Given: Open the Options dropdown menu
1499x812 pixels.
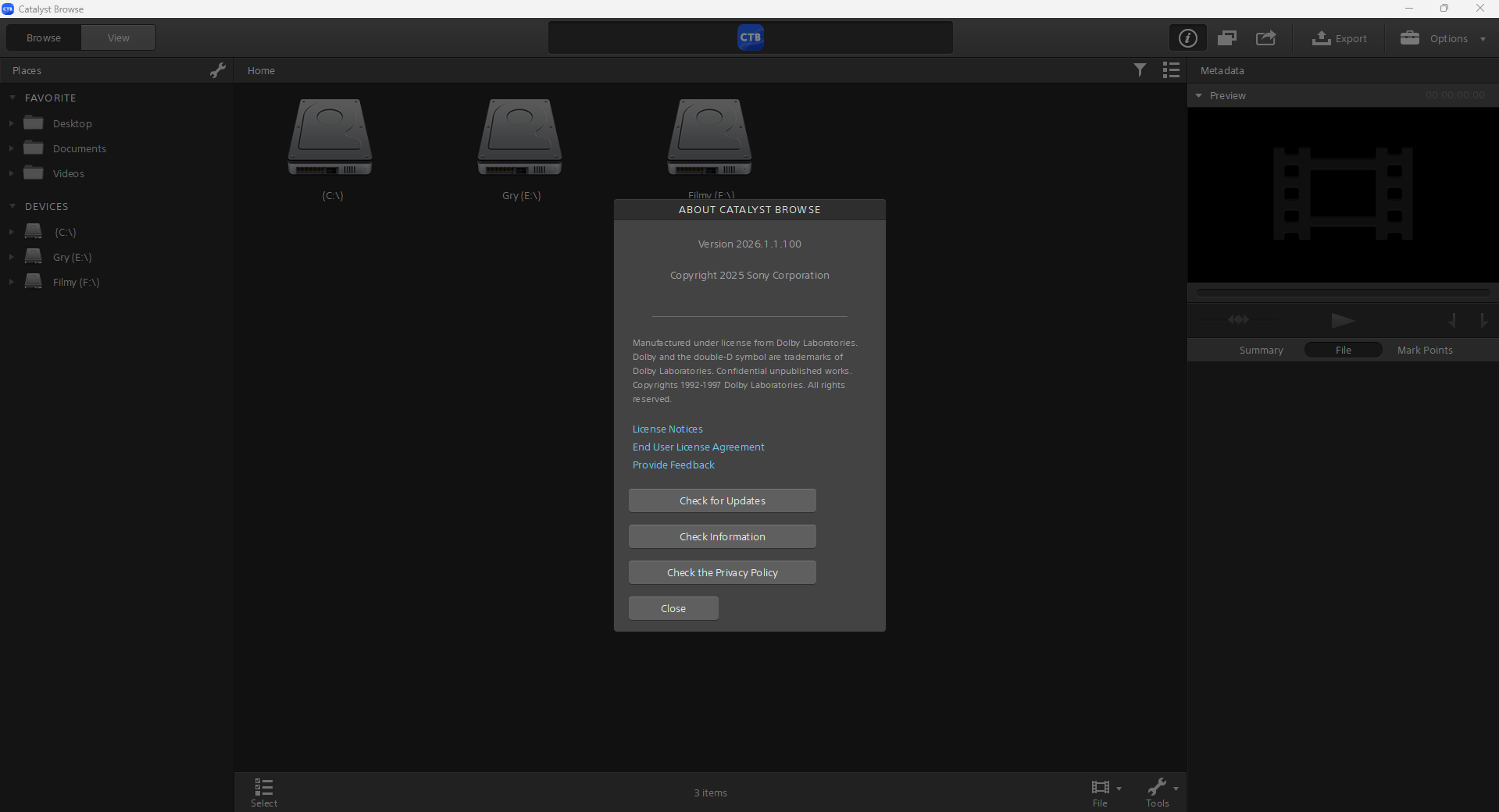Looking at the screenshot, I should coord(1443,37).
